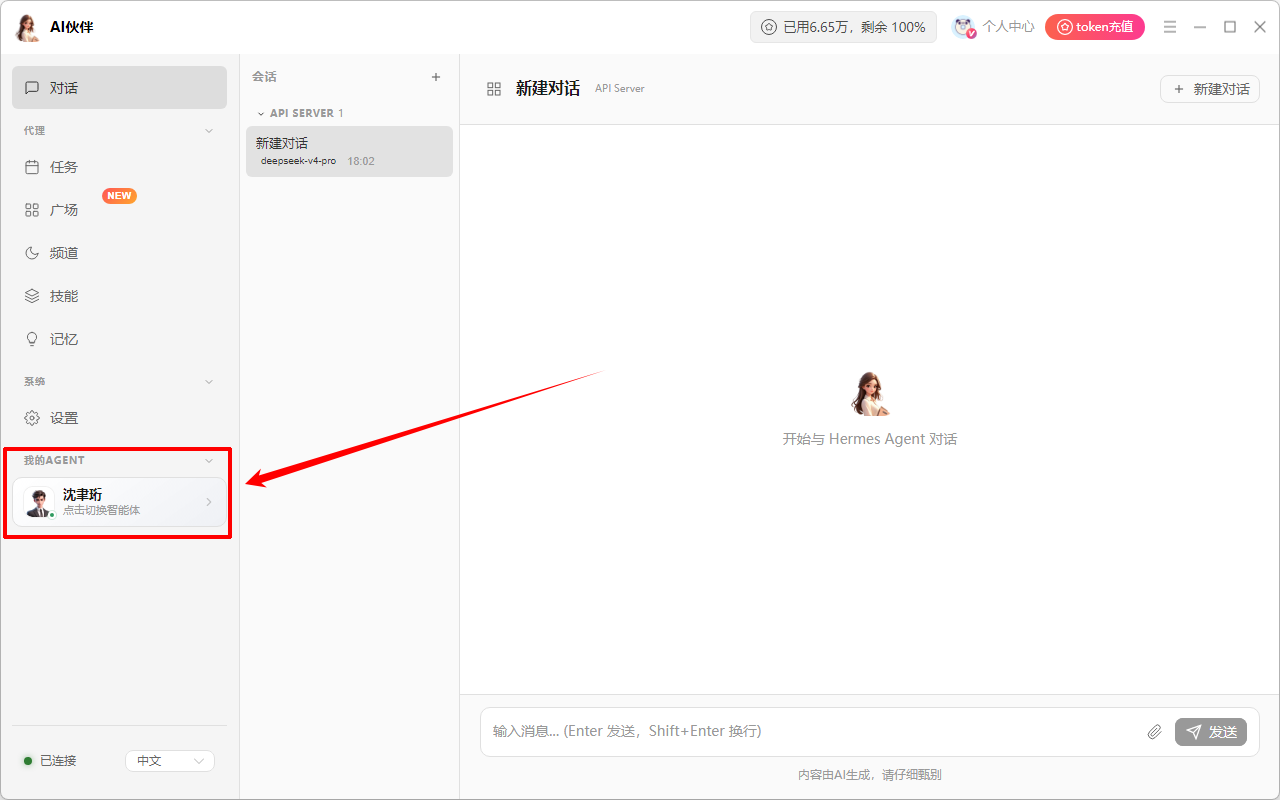Collapse the 我的AGENT section chevron
This screenshot has width=1280, height=800.
tap(209, 461)
